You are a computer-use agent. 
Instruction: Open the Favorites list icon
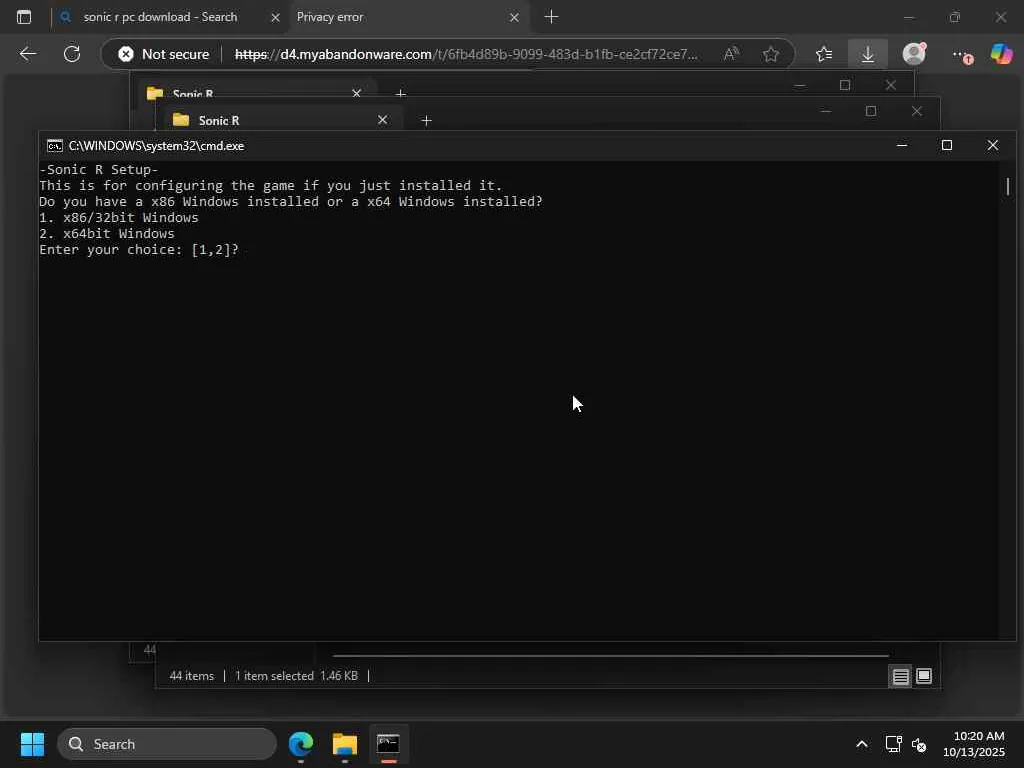[x=824, y=54]
